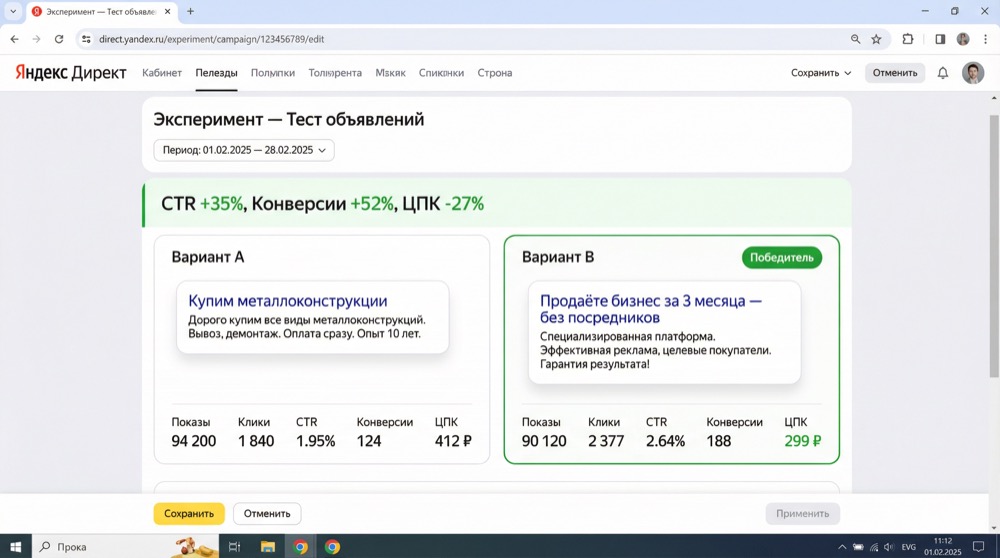
Task: Click the Показы value 94 200
Action: pyautogui.click(x=194, y=441)
